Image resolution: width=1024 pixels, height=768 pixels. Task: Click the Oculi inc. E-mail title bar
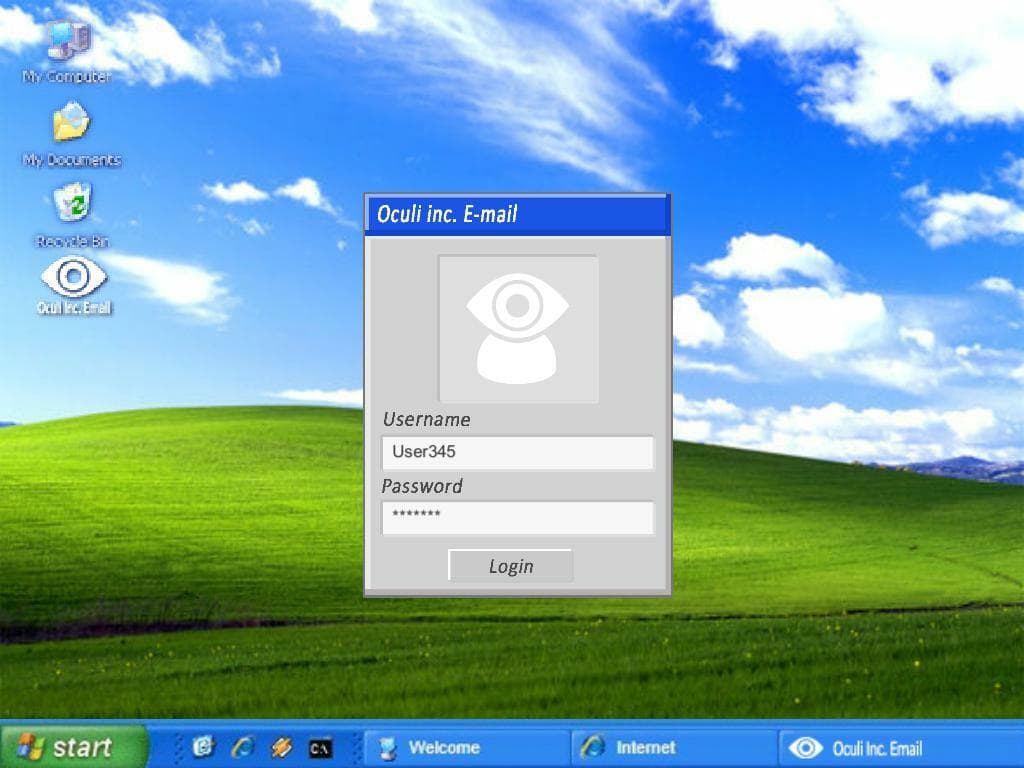(517, 214)
